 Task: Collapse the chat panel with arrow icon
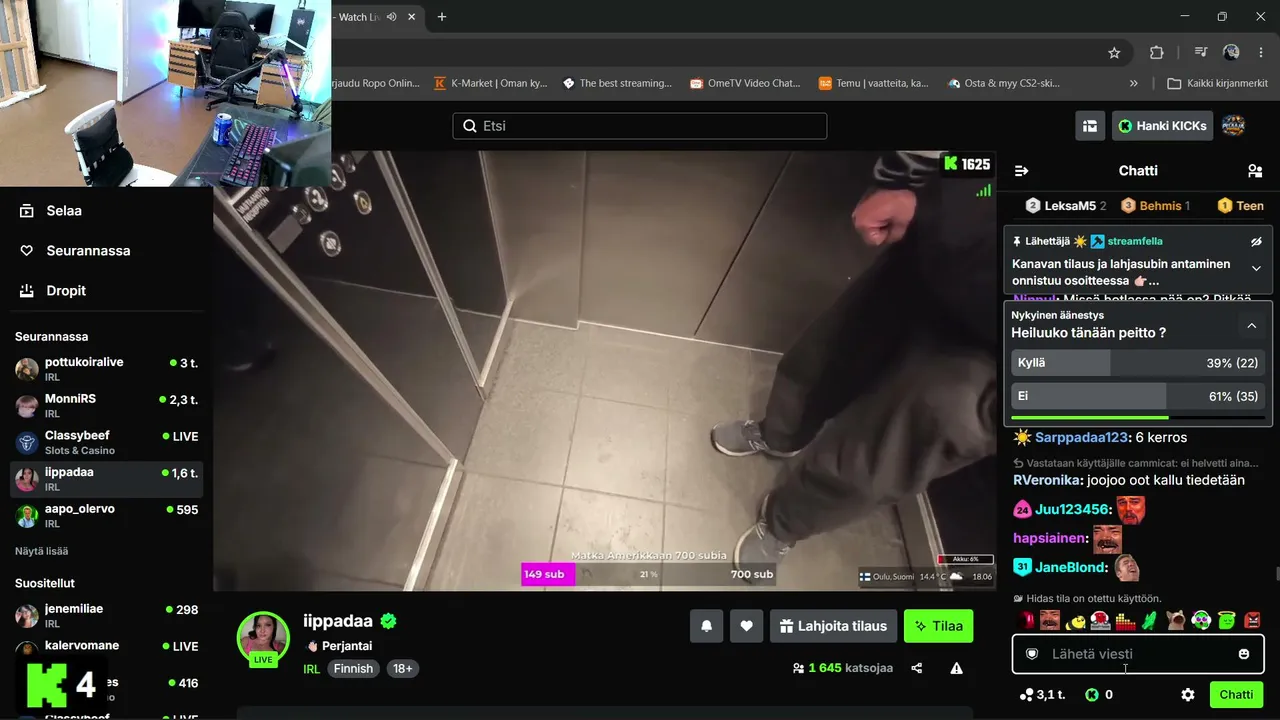[1021, 171]
